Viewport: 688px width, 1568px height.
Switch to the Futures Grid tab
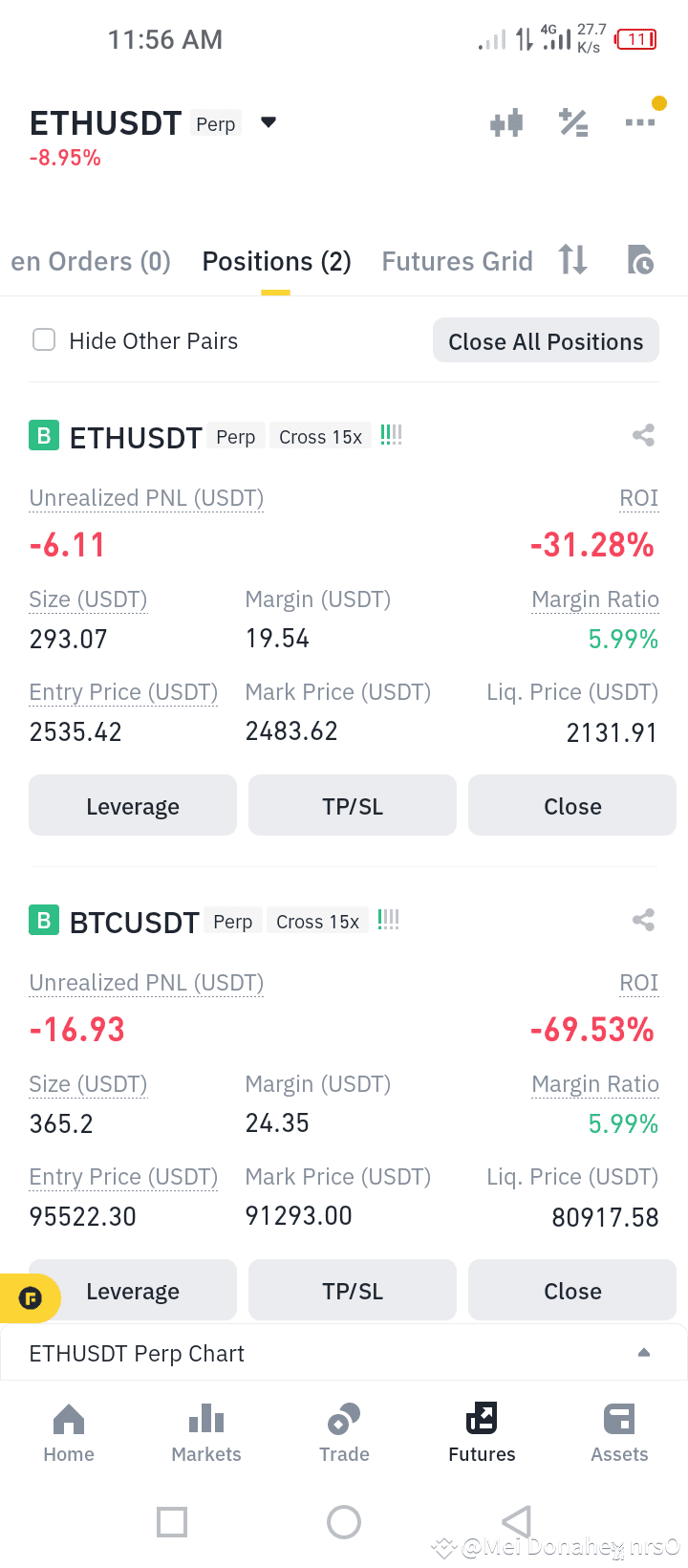coord(457,261)
